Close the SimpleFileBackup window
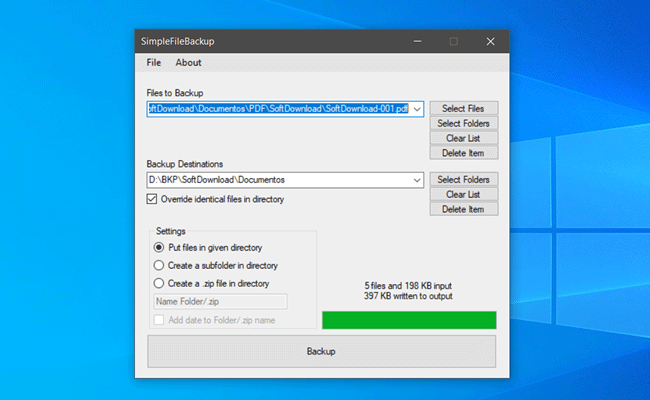This screenshot has width=650, height=400. pyautogui.click(x=490, y=41)
